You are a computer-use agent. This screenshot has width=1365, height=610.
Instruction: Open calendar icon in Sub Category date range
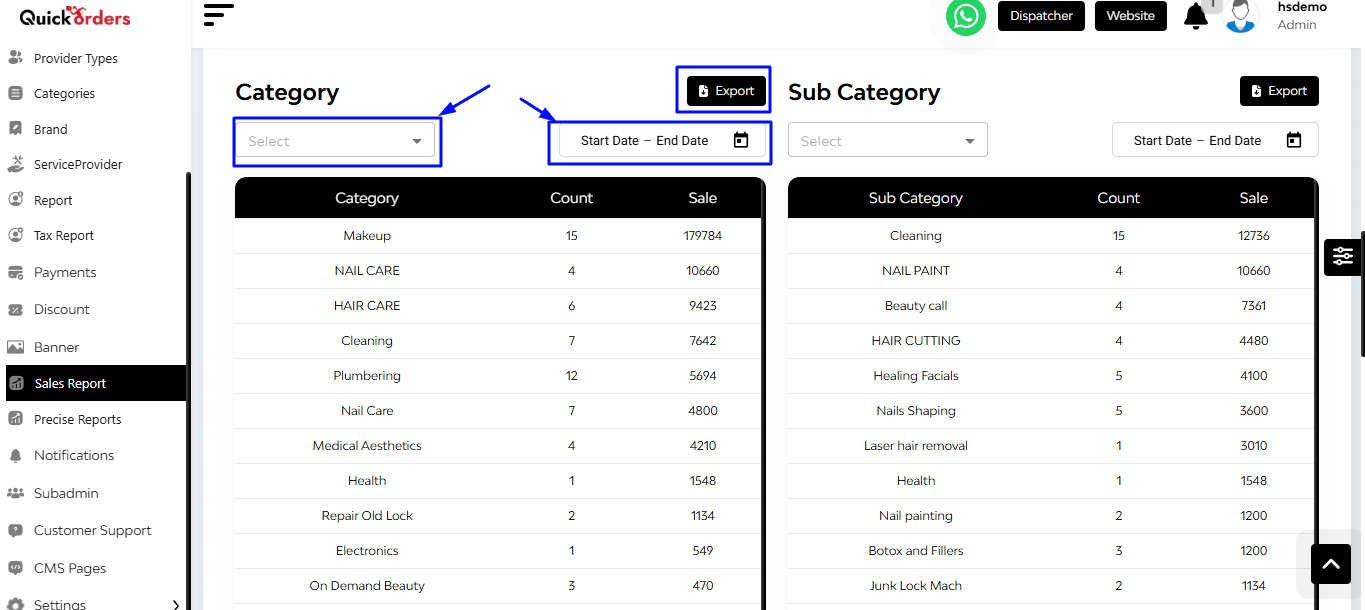pos(1294,140)
